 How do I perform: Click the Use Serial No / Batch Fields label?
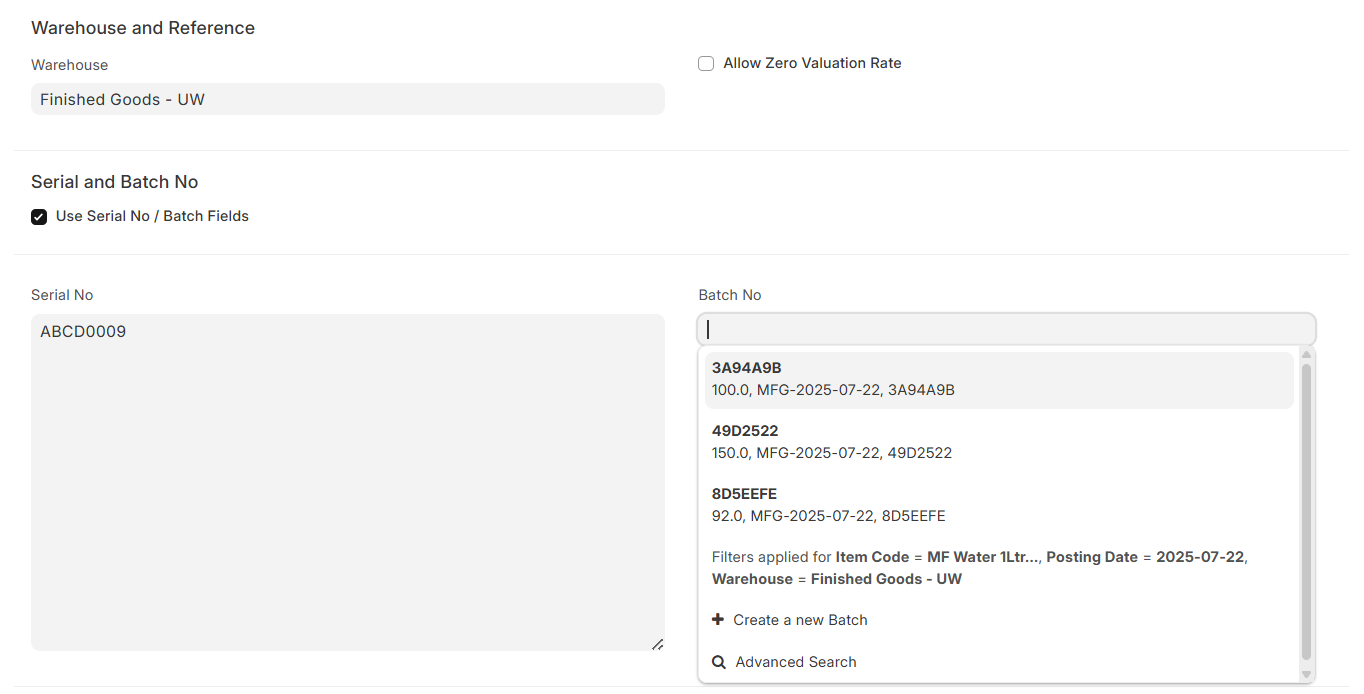152,216
